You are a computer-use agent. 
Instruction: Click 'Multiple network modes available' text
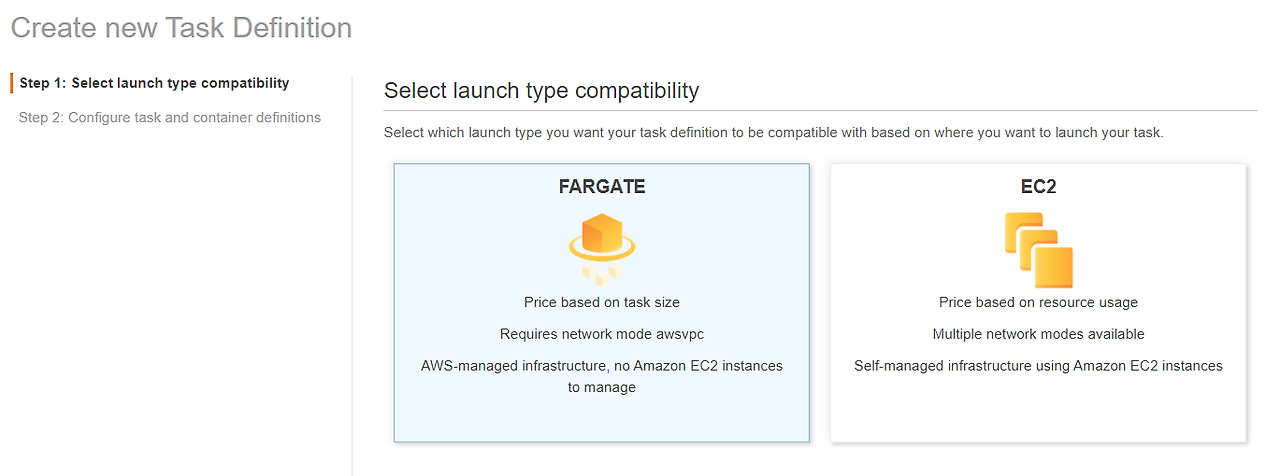(x=1038, y=334)
